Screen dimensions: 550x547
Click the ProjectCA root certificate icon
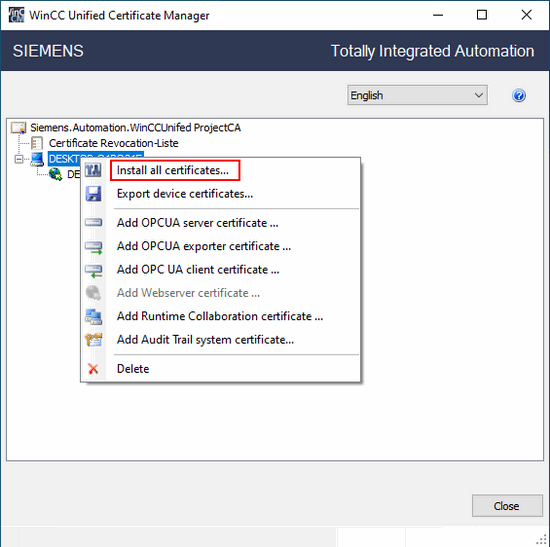point(19,128)
